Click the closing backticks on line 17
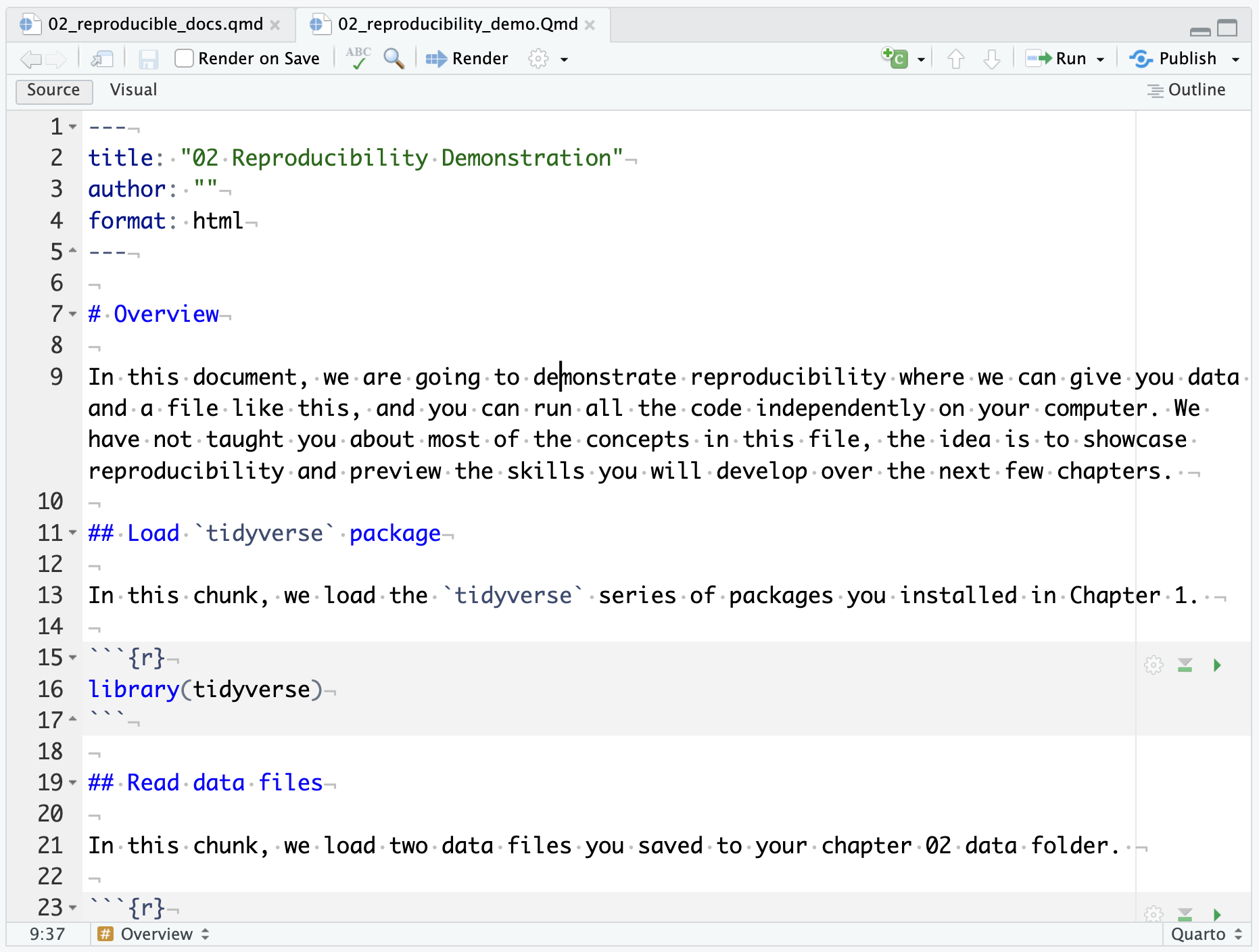The height and width of the screenshot is (952, 1259). (107, 716)
